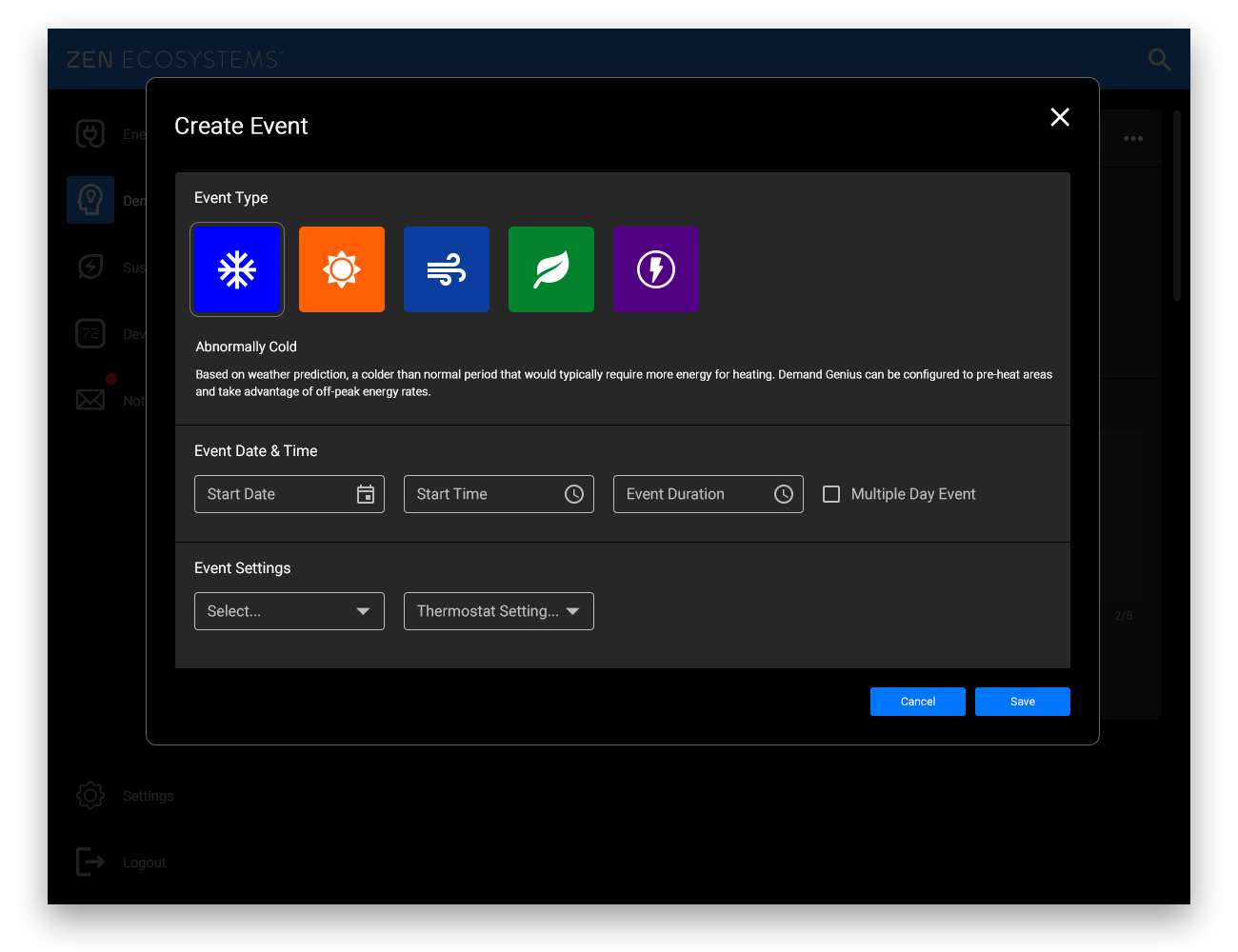Choose the wind event type tile
The width and height of the screenshot is (1238, 952).
coord(447,269)
